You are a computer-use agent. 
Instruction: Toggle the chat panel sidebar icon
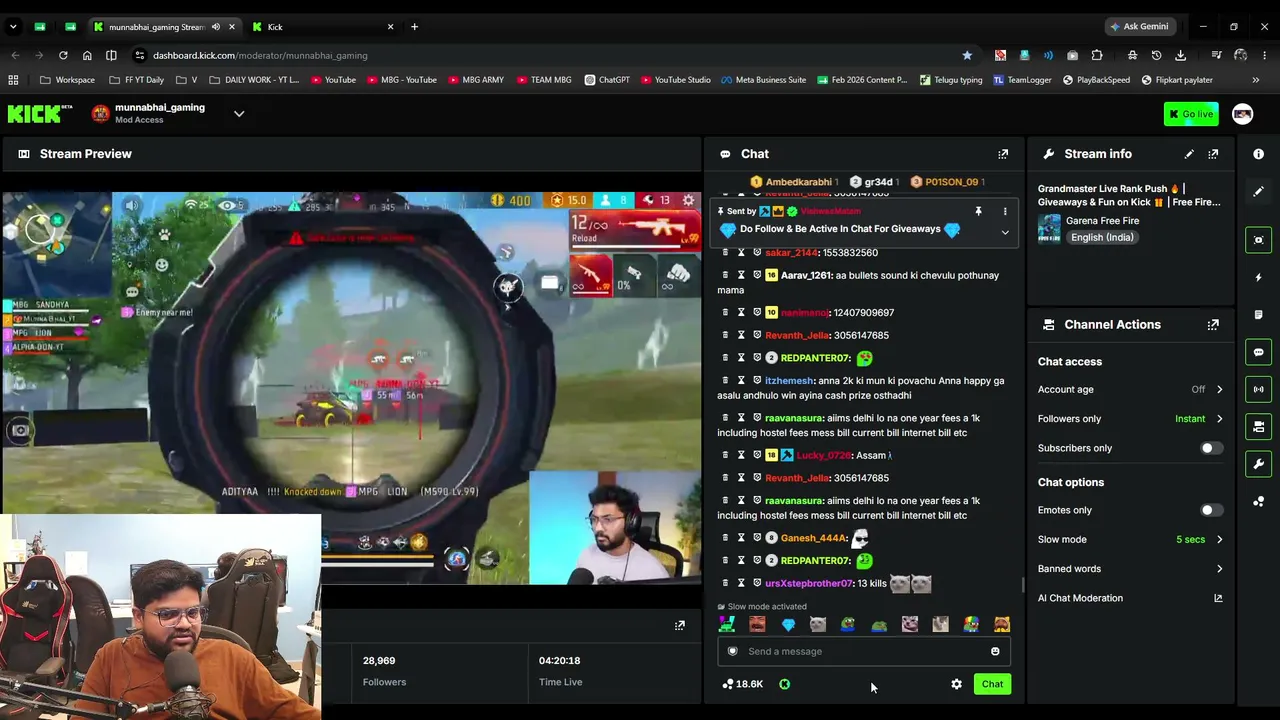coord(1258,352)
